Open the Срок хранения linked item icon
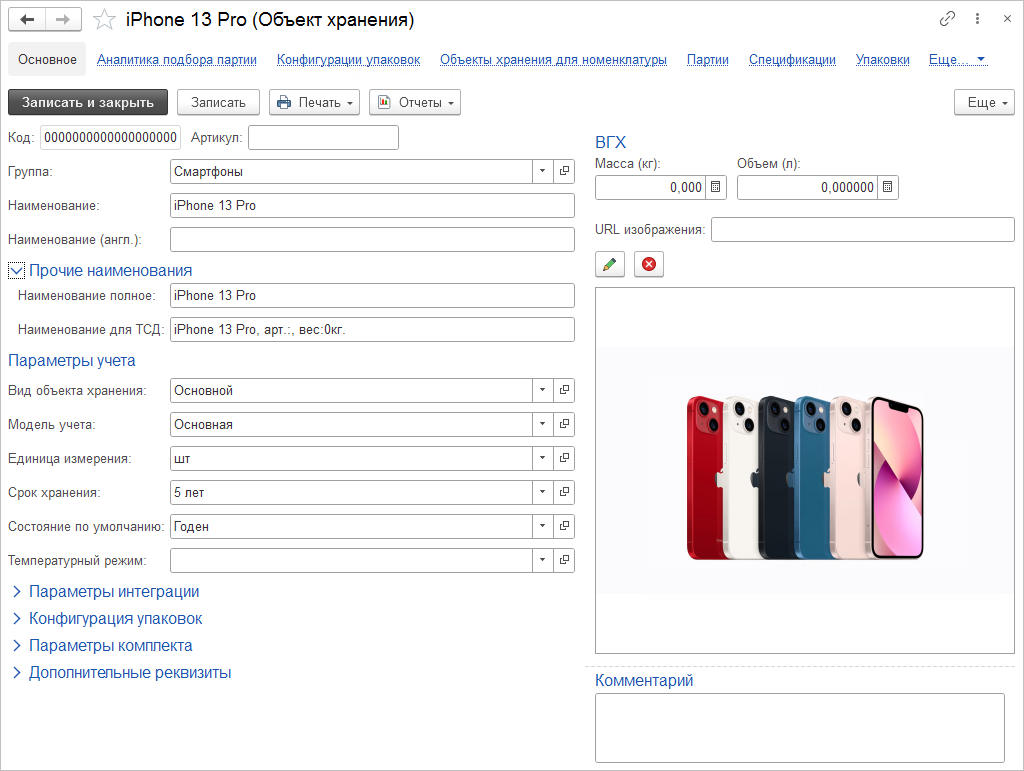1024x771 pixels. tap(564, 492)
